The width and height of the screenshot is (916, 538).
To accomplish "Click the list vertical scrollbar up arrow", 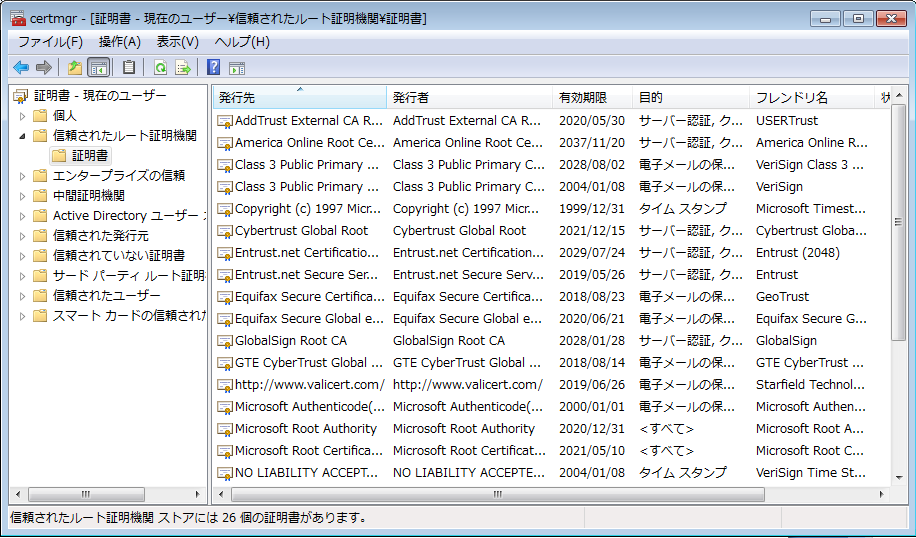I will click(x=899, y=95).
